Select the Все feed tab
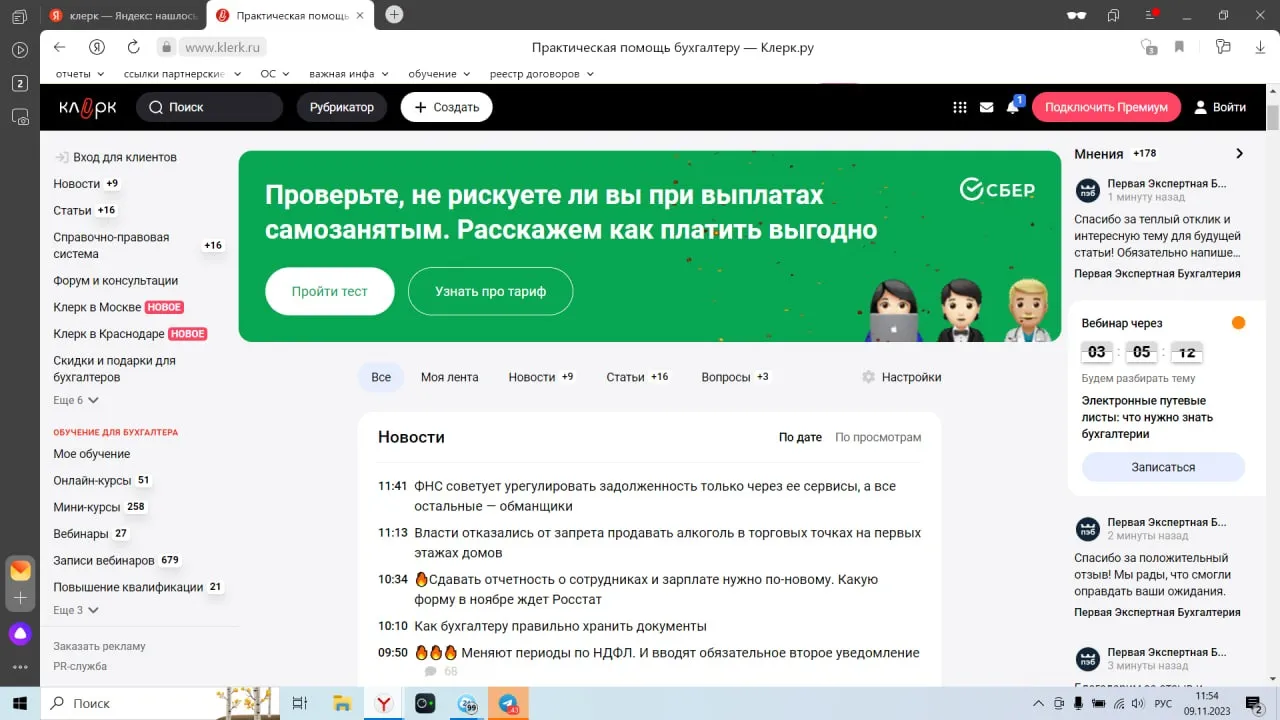1280x720 pixels. [x=381, y=377]
